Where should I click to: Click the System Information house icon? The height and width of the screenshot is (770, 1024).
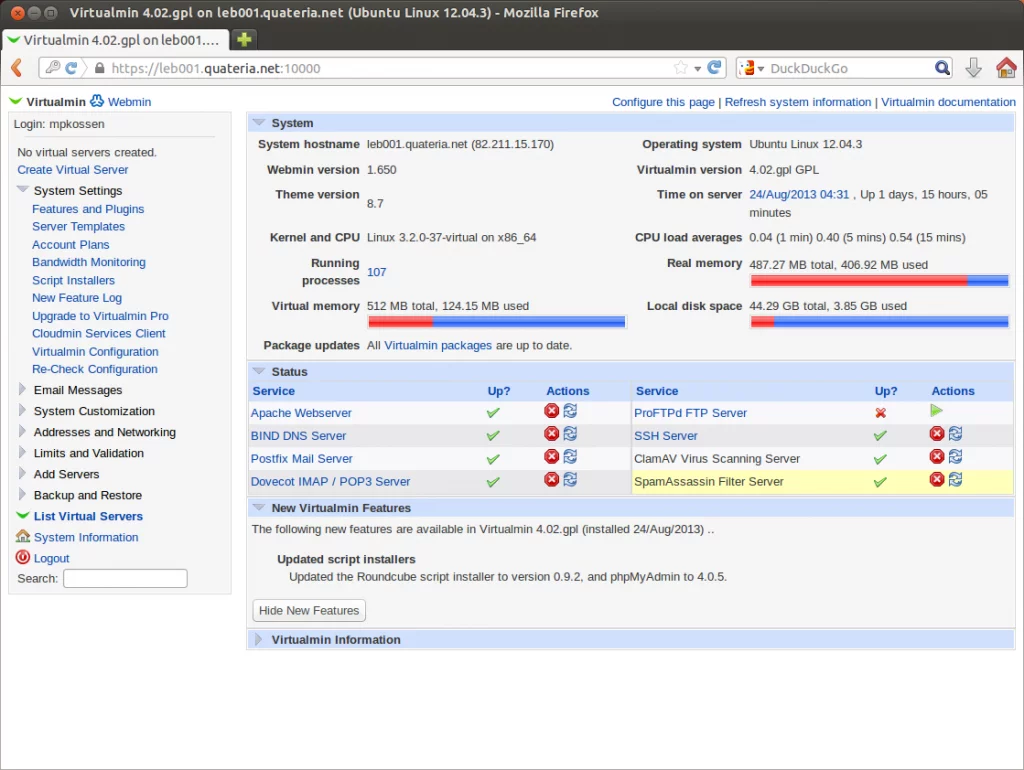pos(23,536)
